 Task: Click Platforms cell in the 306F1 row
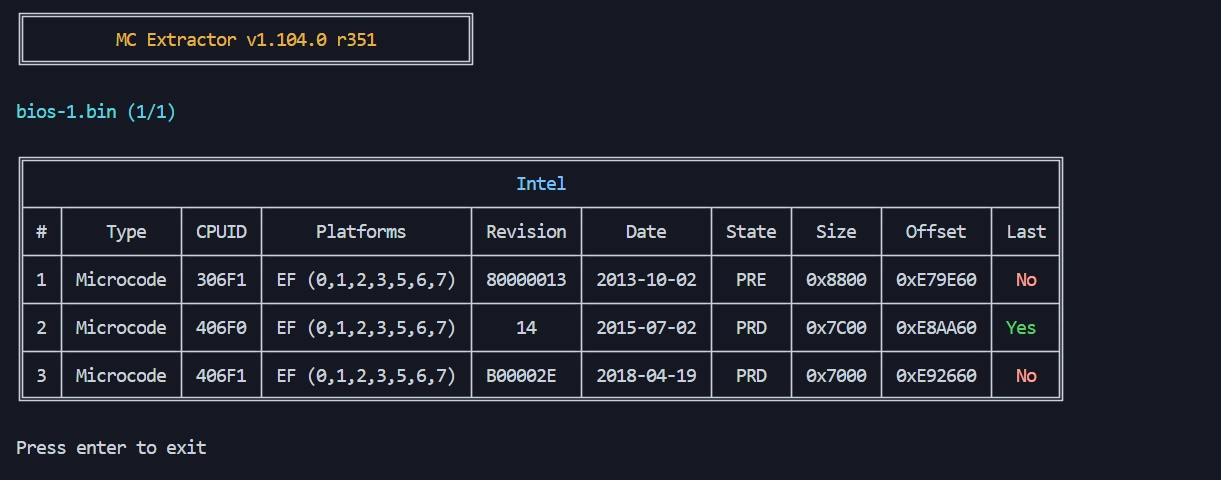point(366,280)
